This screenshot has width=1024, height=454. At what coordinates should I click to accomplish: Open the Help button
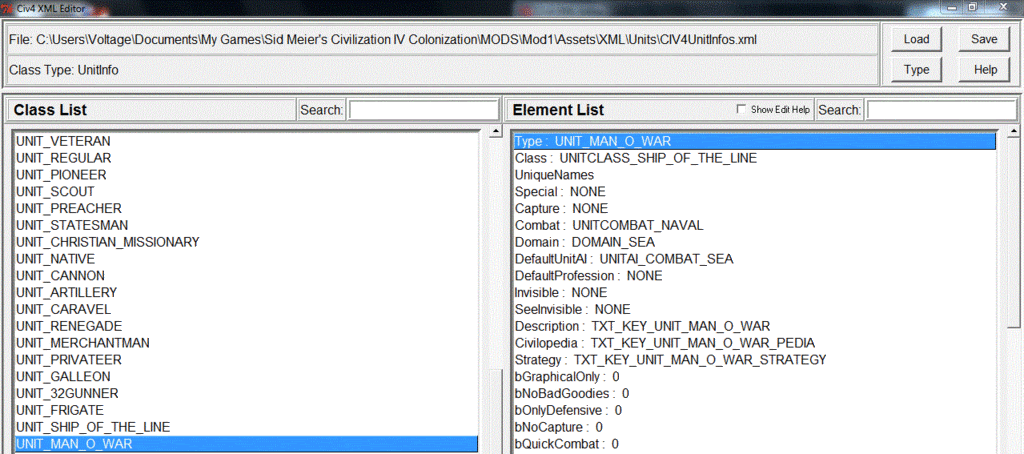tap(984, 69)
